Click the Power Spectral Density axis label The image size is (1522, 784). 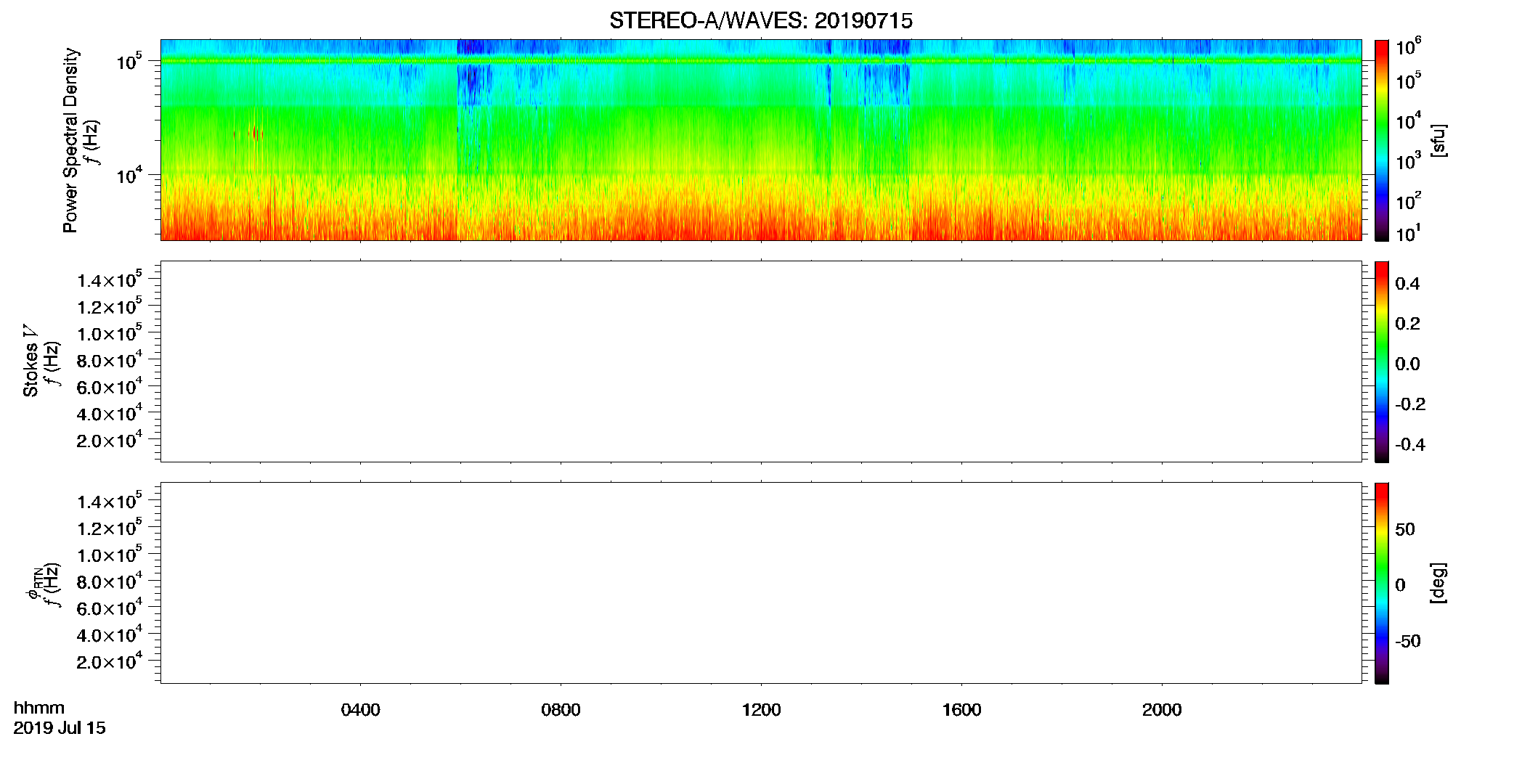(70, 140)
